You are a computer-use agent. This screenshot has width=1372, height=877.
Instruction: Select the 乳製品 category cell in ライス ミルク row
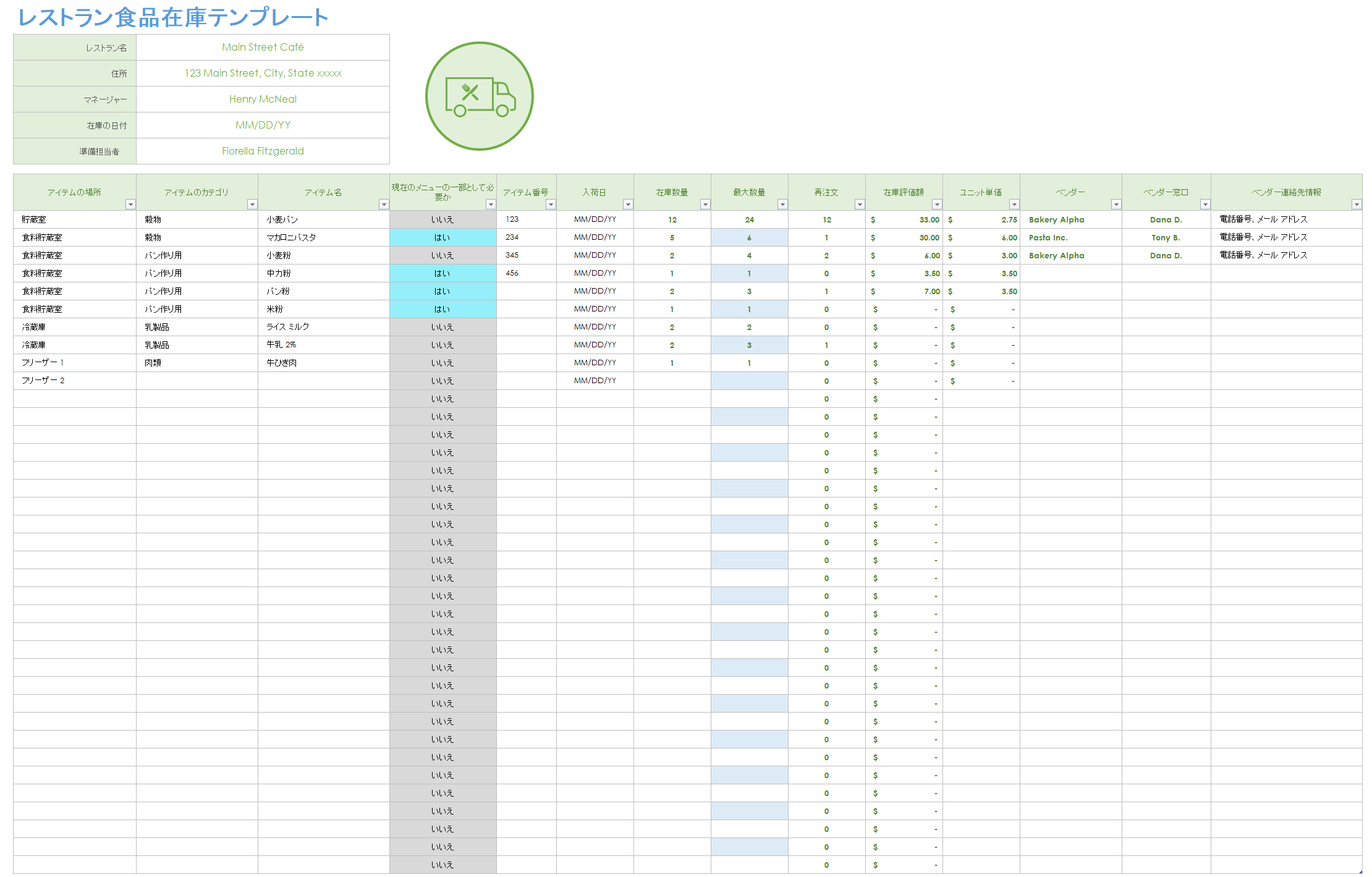tap(197, 327)
